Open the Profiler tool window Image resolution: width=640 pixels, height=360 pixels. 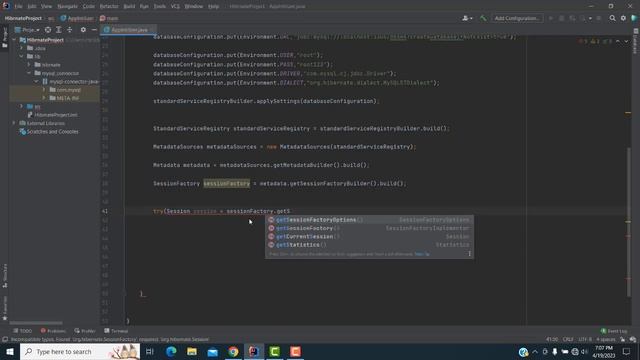(x=85, y=331)
